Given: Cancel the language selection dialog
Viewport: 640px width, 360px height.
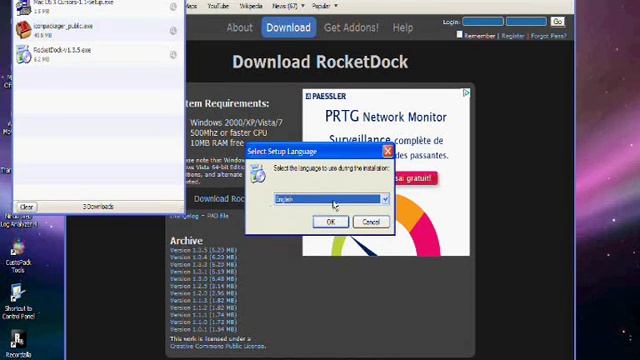Looking at the screenshot, I should (371, 222).
